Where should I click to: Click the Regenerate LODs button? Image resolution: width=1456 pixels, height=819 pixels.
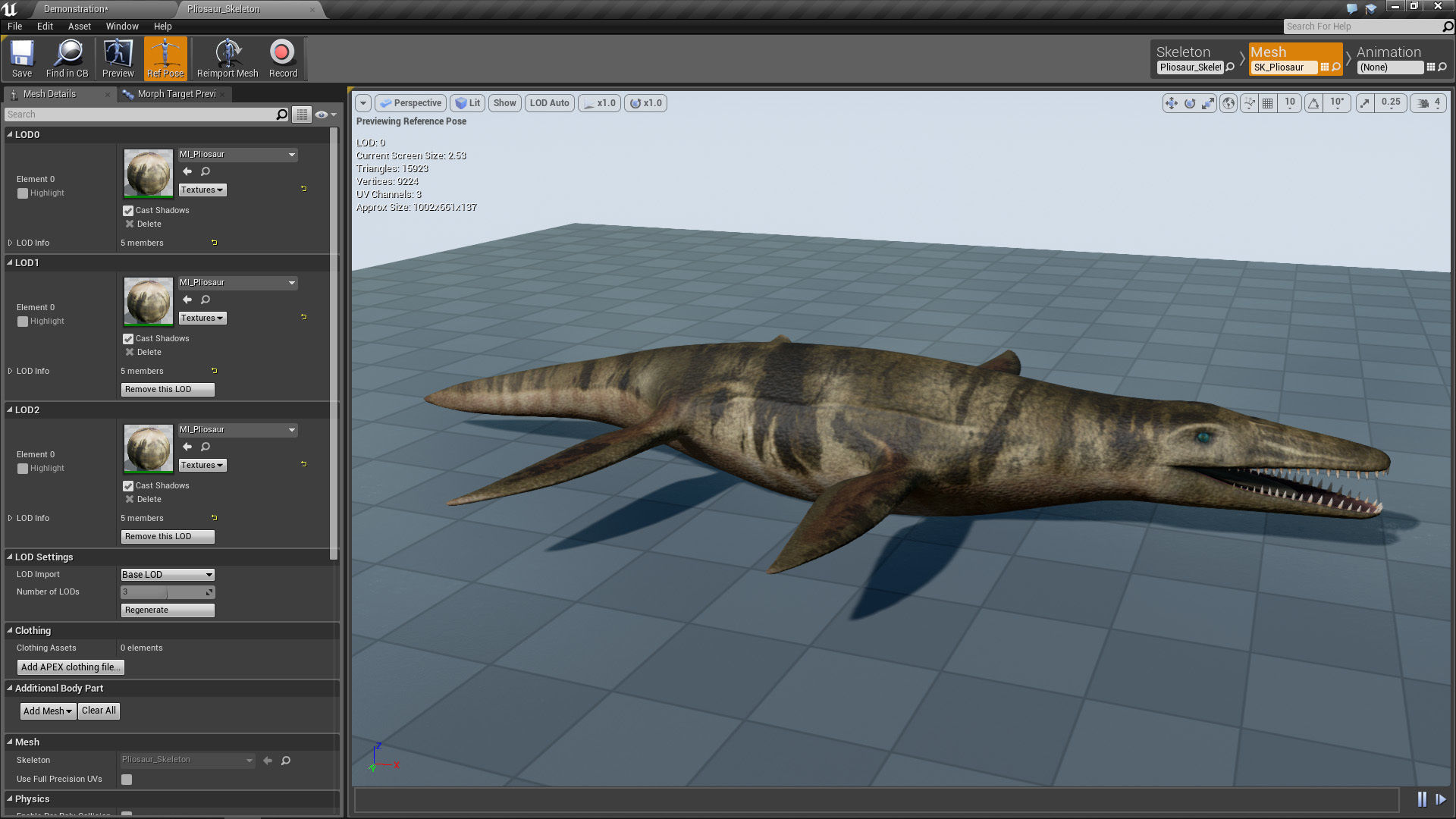[168, 610]
